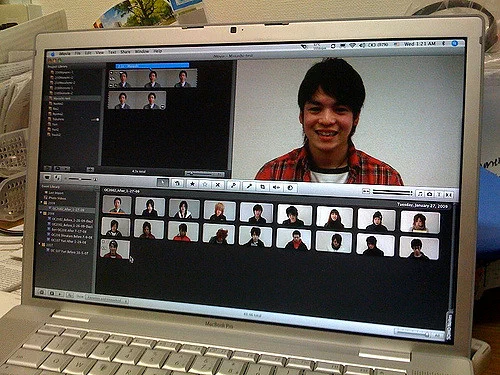Open the keyword key tool
This screenshot has width=500, height=375.
pyautogui.click(x=233, y=185)
